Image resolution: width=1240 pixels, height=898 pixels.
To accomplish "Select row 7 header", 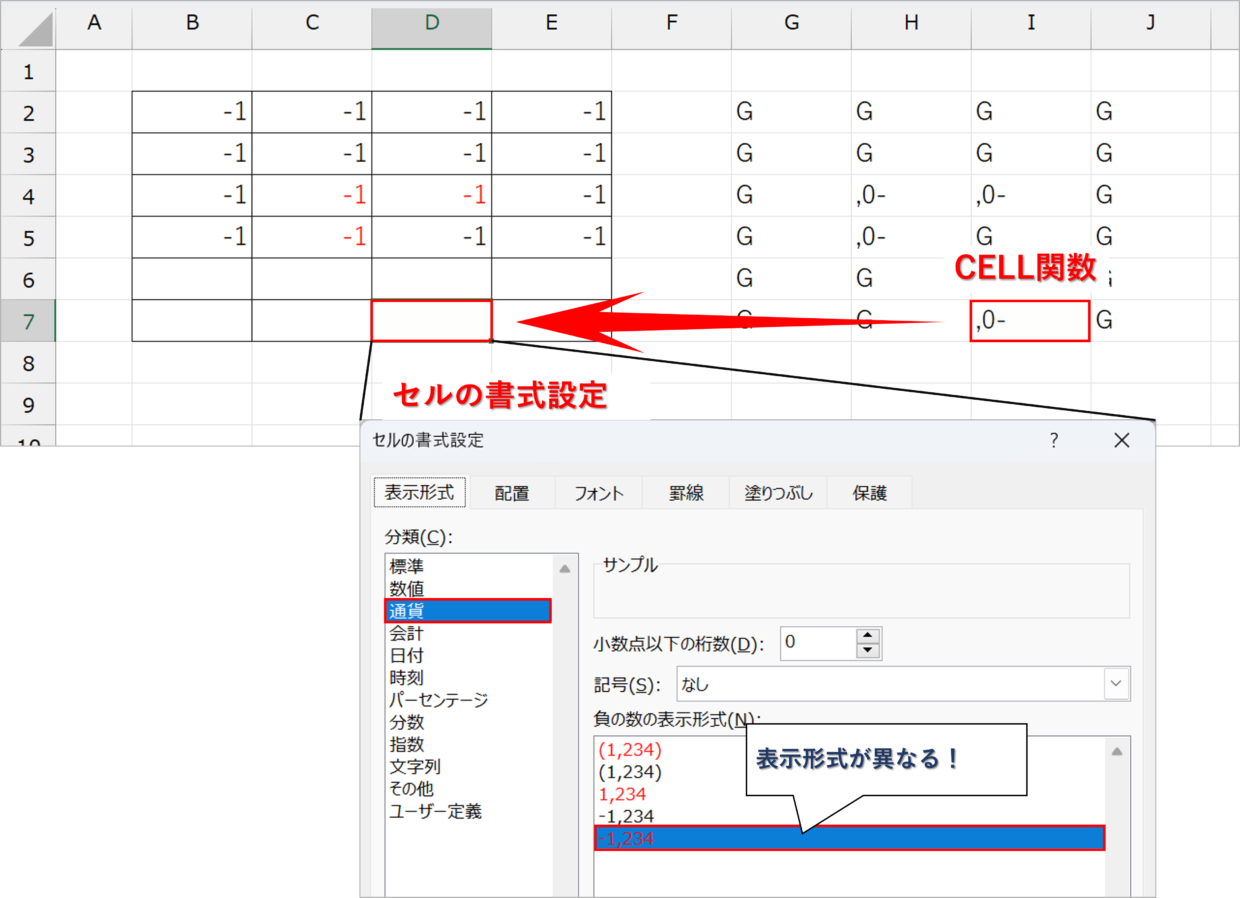I will (28, 321).
